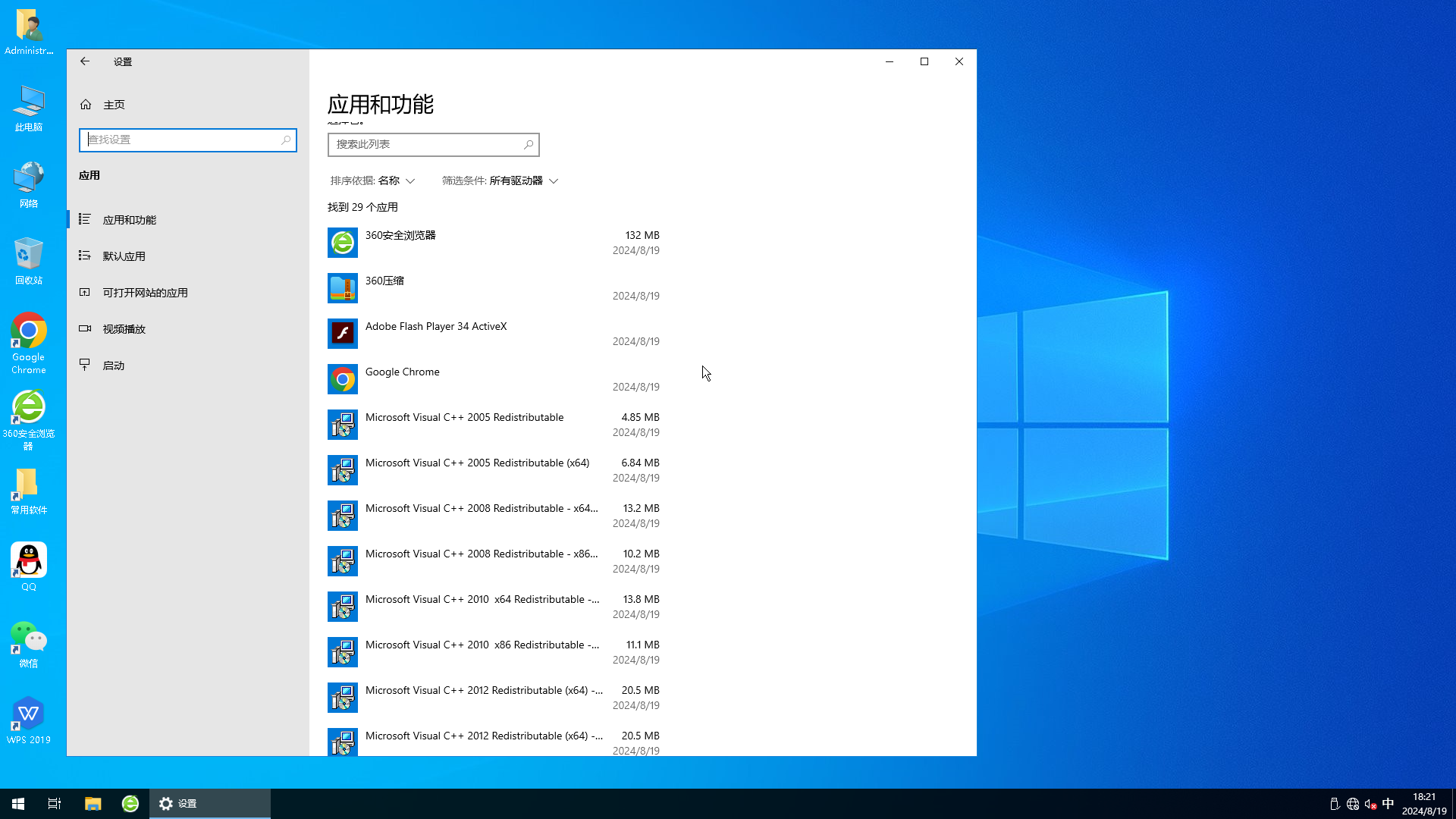1456x819 pixels.
Task: Open 网络 desktop icon
Action: pos(29,184)
